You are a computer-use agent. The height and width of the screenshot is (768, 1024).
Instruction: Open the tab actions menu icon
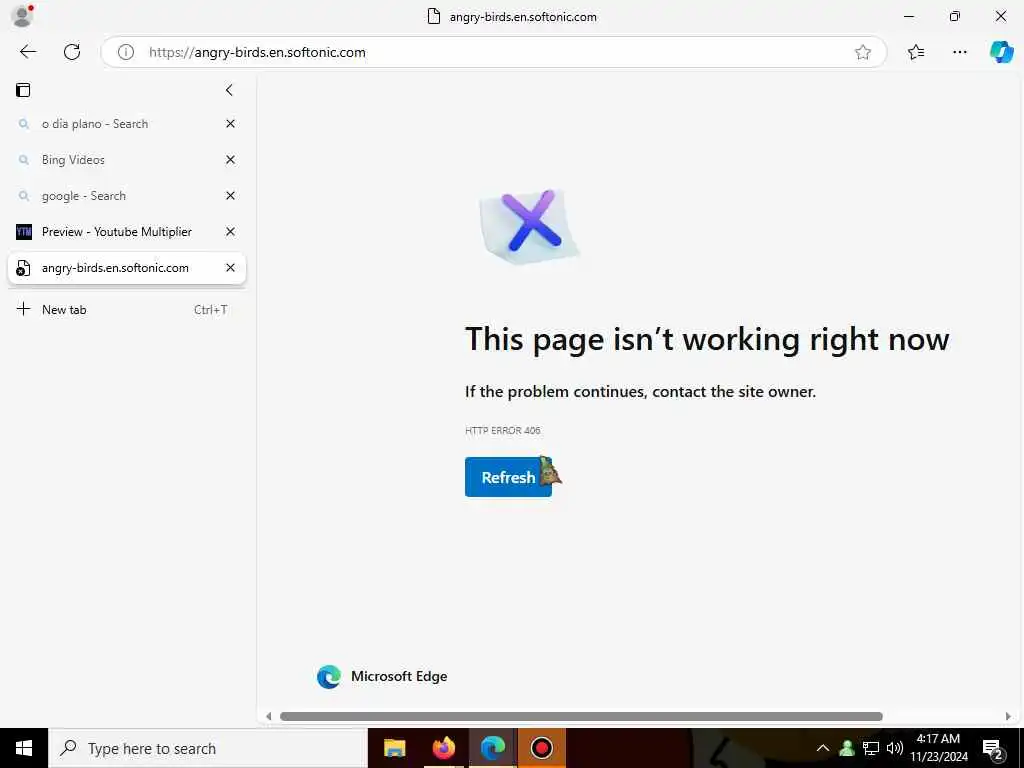tap(23, 90)
